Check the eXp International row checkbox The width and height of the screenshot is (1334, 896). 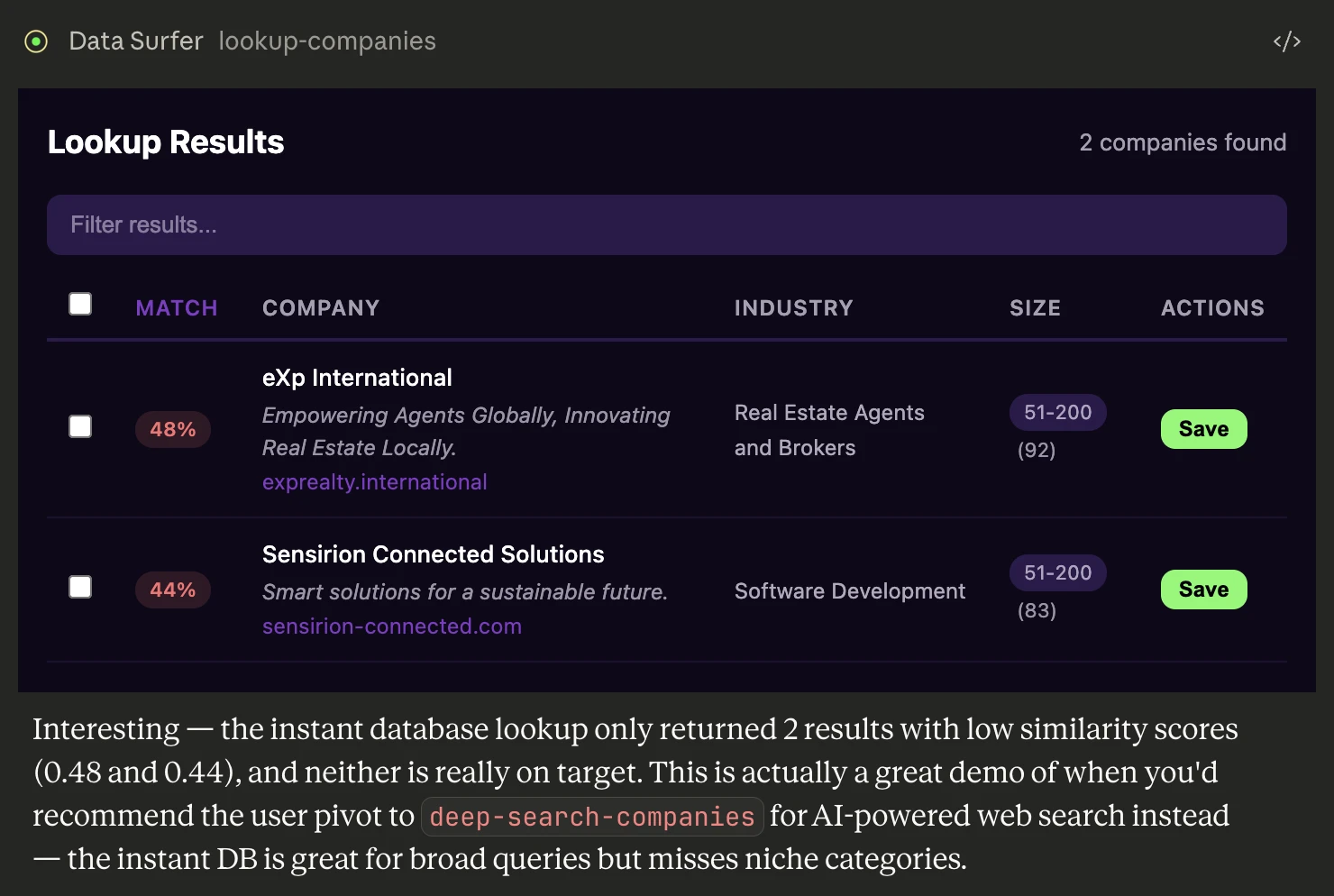(x=80, y=426)
